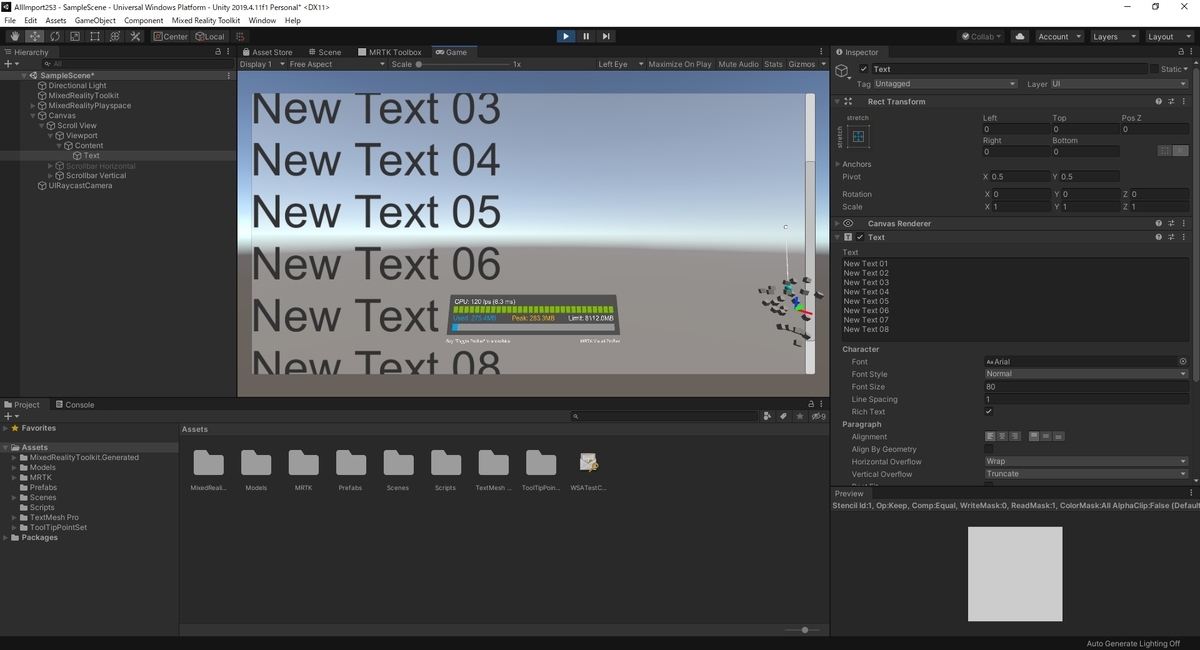Screen dimensions: 1200x650
Task: Open the Component menu
Action: [144, 20]
